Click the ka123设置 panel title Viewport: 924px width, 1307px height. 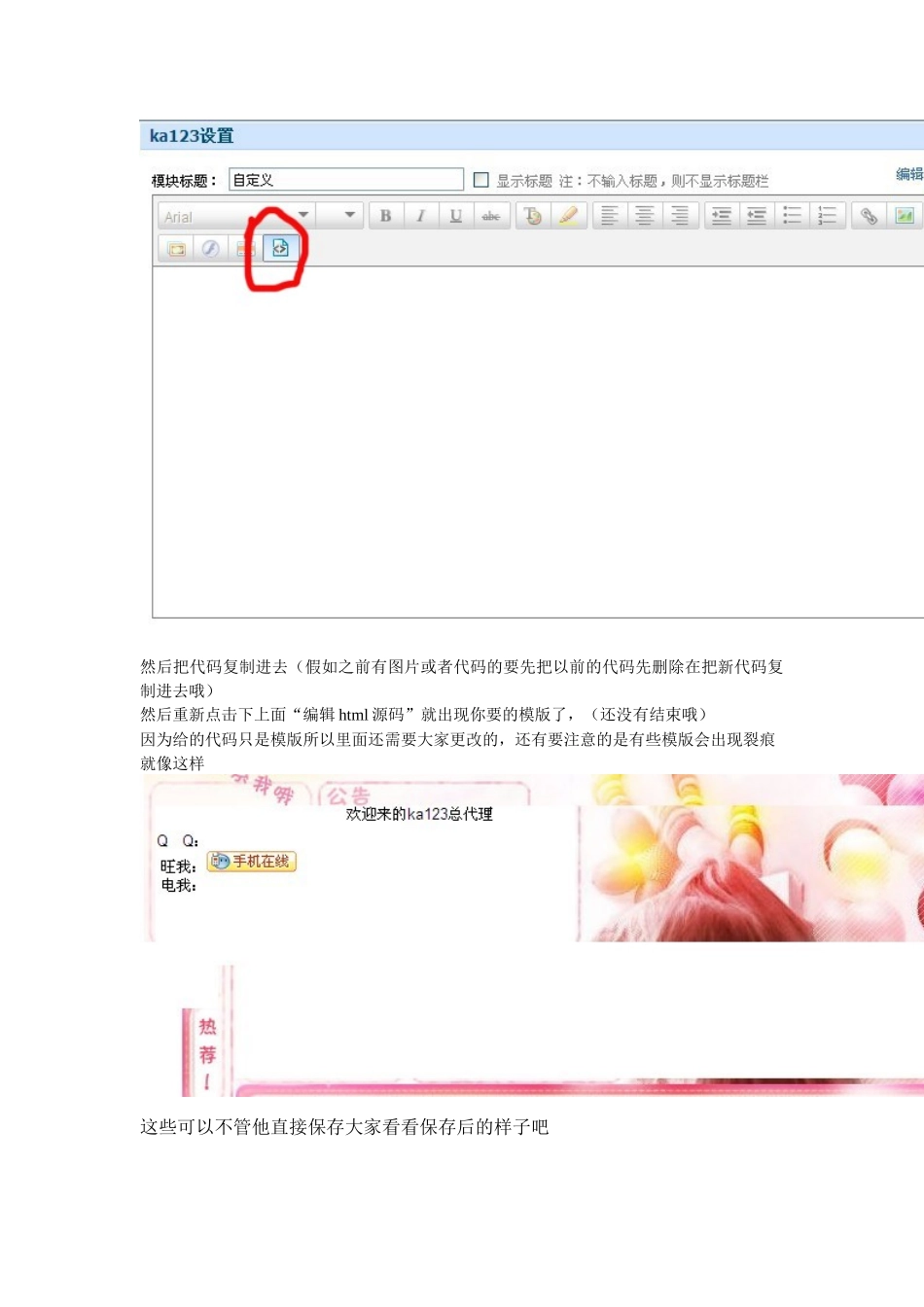[192, 136]
